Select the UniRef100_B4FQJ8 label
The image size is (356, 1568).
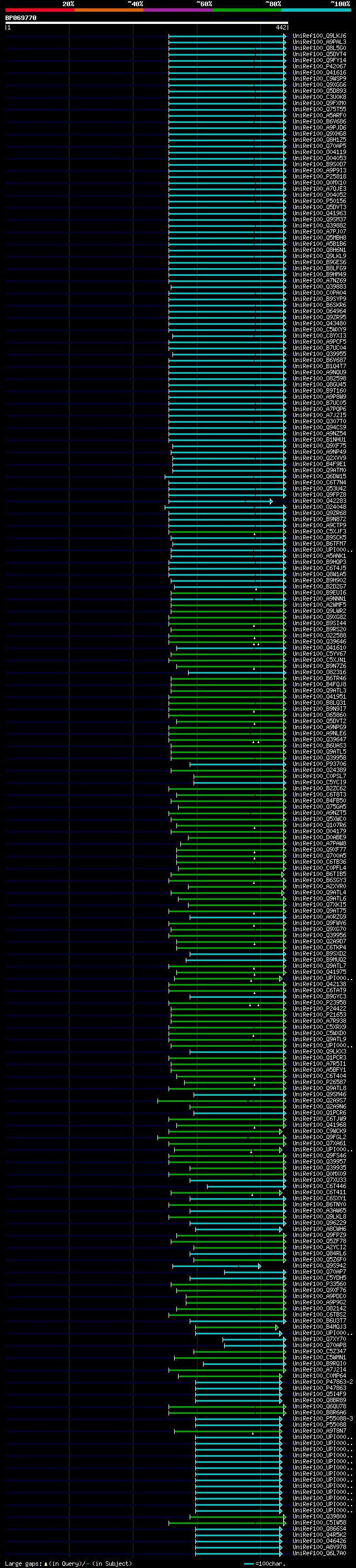(319, 684)
